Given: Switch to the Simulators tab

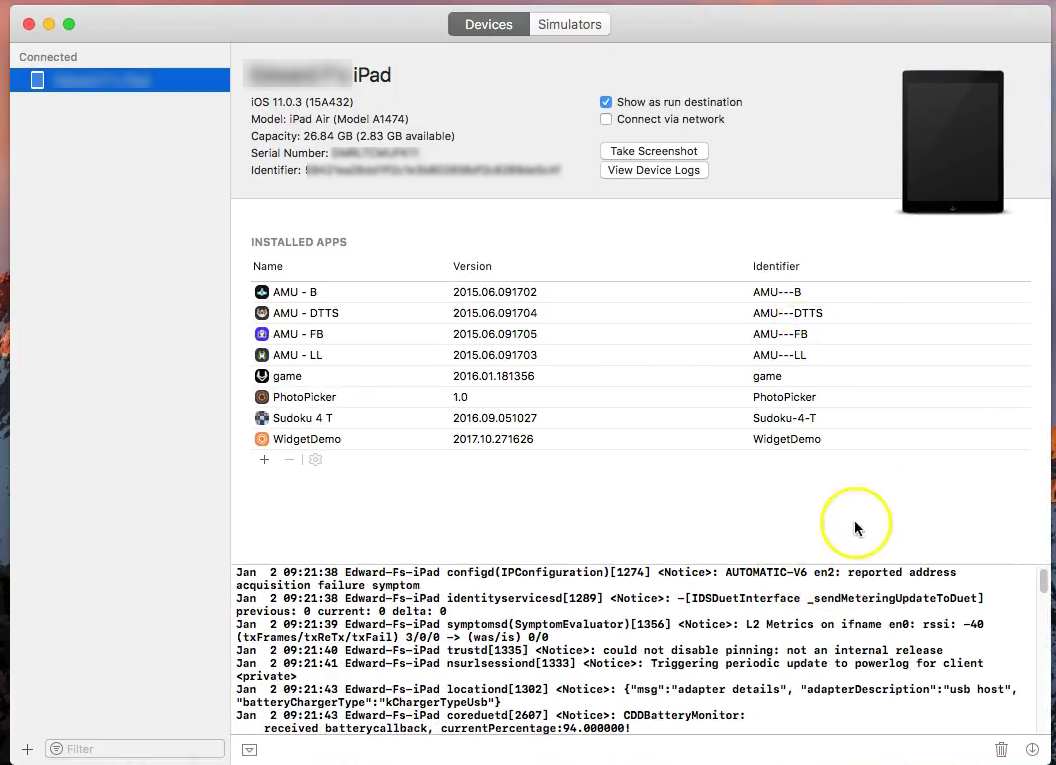Looking at the screenshot, I should (x=569, y=24).
